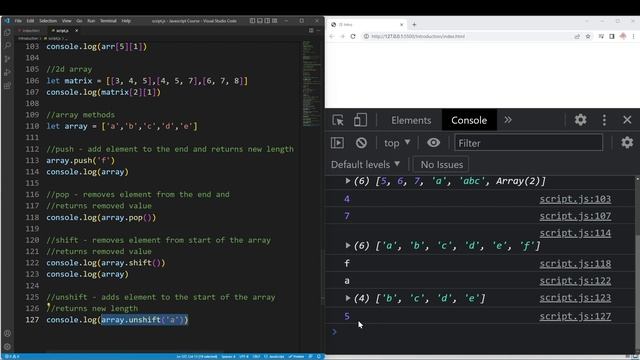Expand the (6) ['a', 'b', 'c'...'f'] array
Image resolution: width=640 pixels, height=360 pixels.
(x=347, y=245)
